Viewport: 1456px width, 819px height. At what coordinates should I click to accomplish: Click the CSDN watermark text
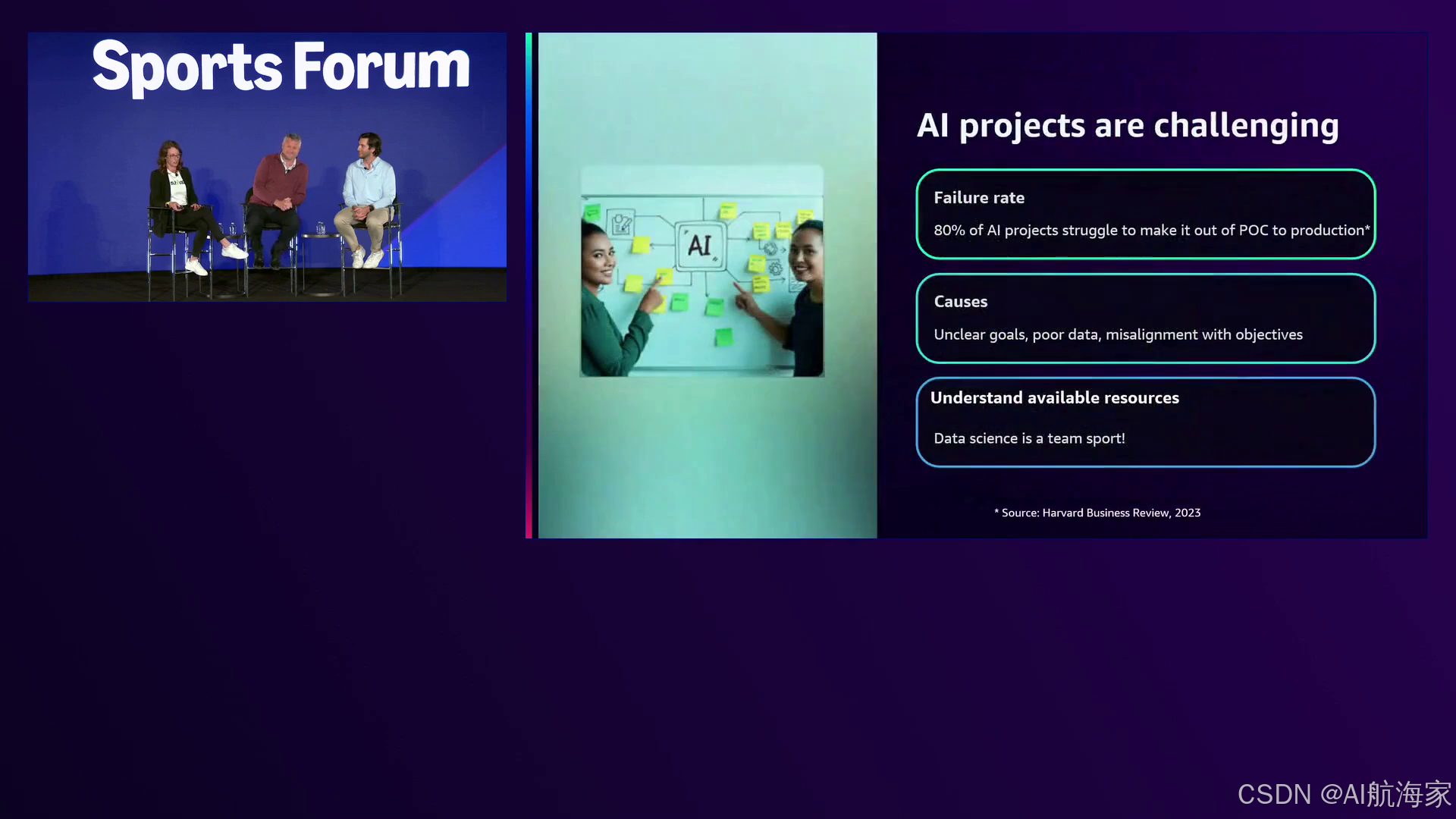(x=1344, y=794)
